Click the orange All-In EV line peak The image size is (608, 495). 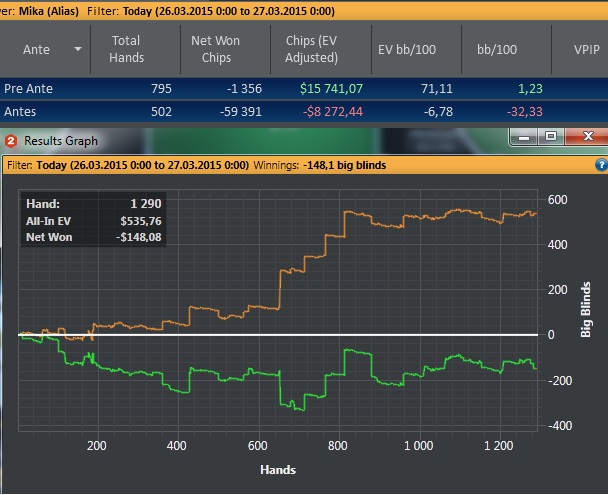click(x=459, y=210)
